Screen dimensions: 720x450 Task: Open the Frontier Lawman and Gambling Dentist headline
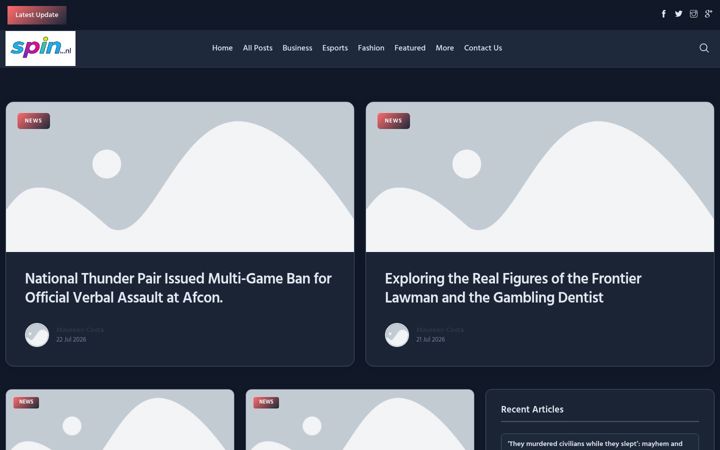[x=513, y=288]
